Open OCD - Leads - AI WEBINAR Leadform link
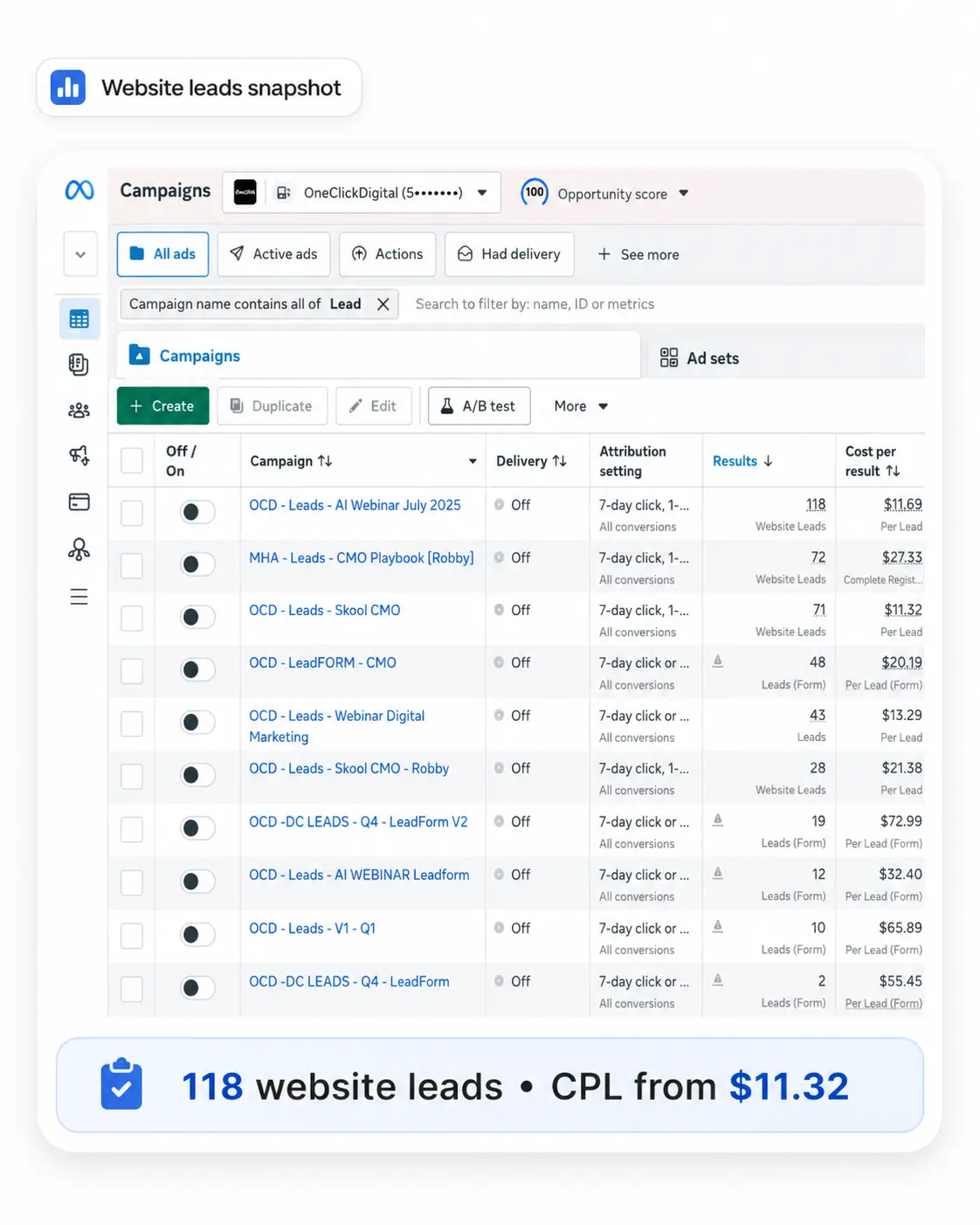This screenshot has width=980, height=1225. [359, 875]
